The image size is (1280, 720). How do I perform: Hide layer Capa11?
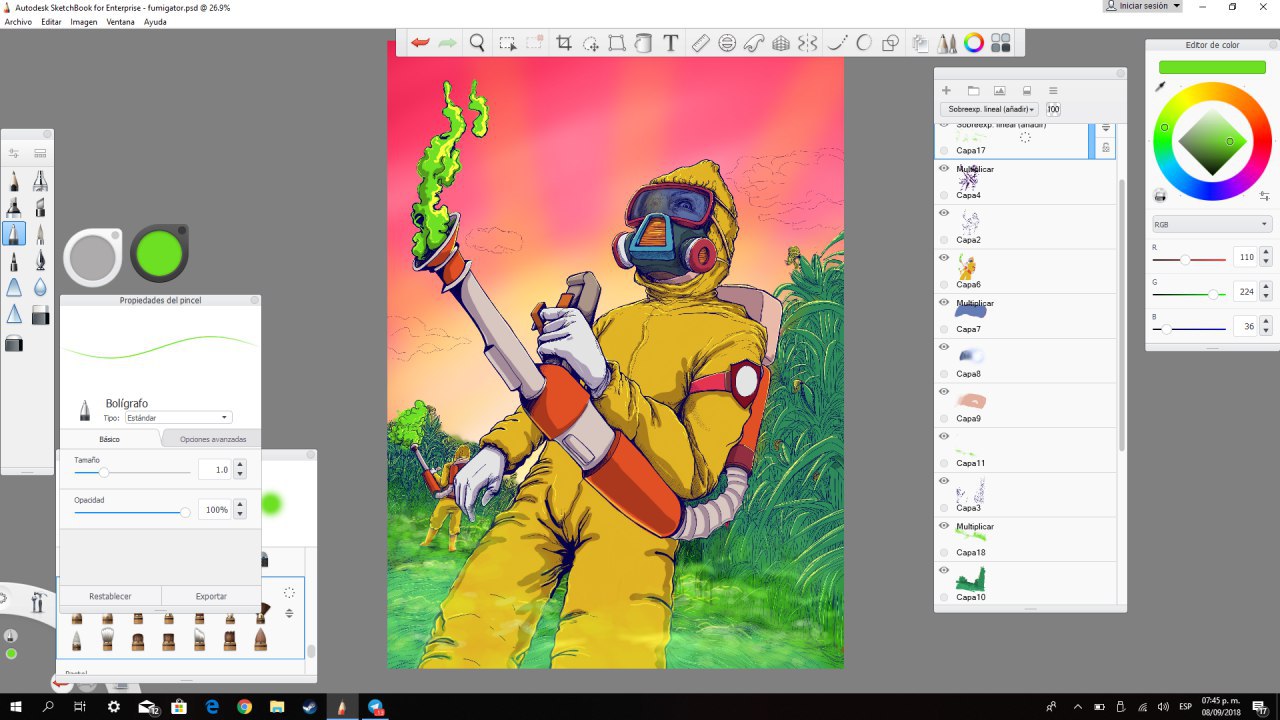coord(944,436)
